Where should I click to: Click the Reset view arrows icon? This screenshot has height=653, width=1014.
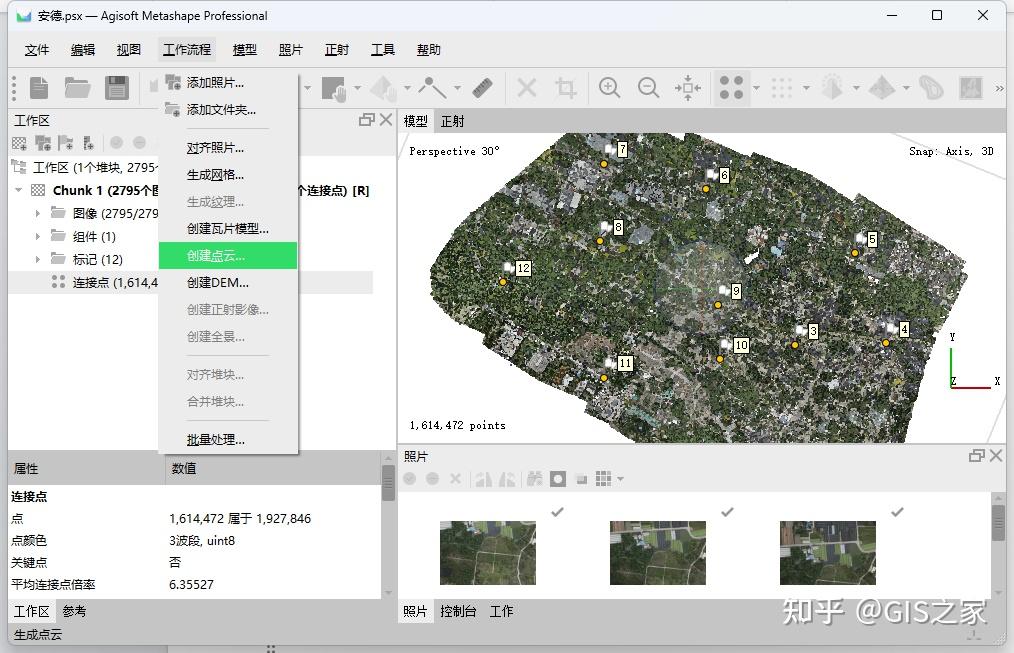coord(688,88)
